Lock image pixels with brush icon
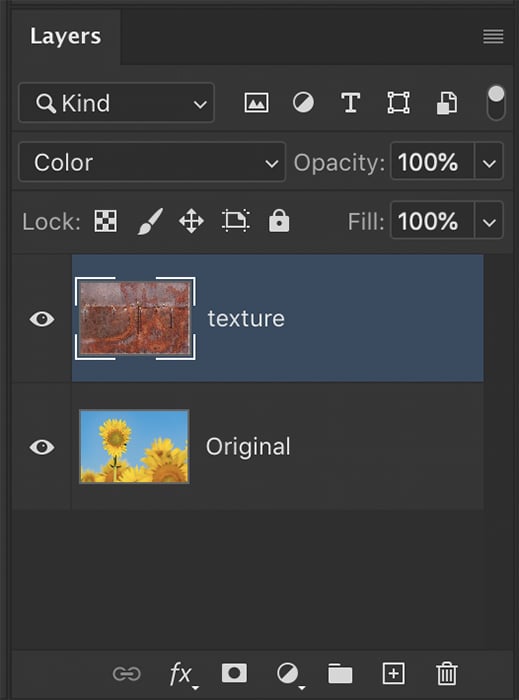Viewport: 519px width, 700px height. (150, 221)
